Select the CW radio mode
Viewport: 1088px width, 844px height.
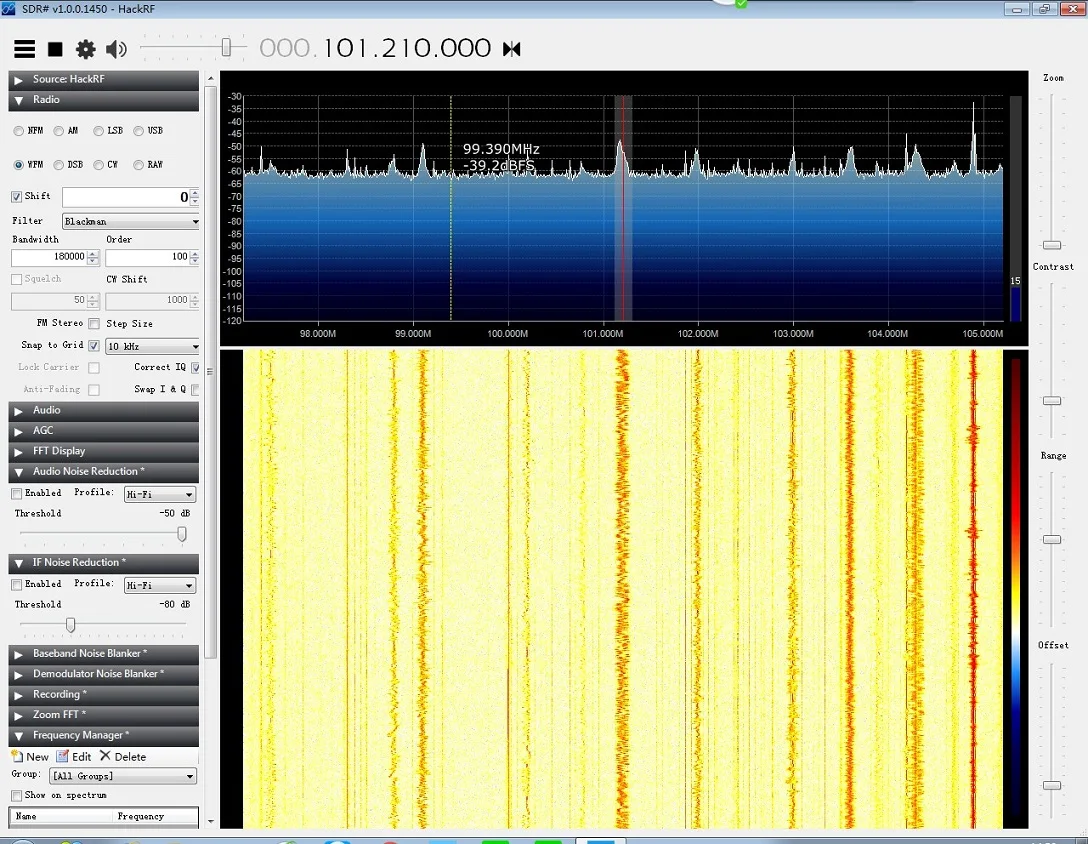99,164
